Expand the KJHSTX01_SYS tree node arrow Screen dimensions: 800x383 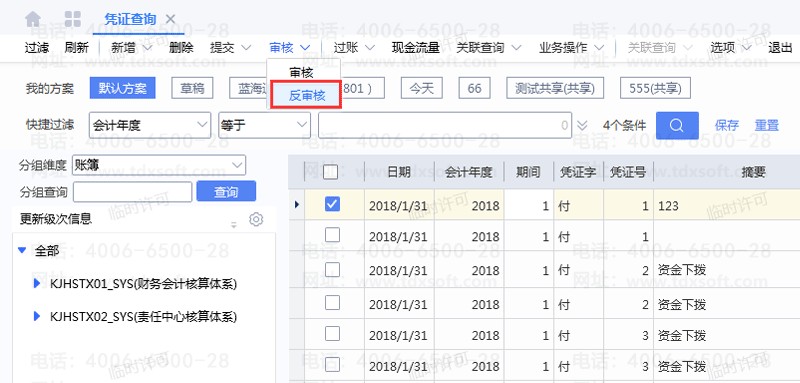(x=36, y=284)
